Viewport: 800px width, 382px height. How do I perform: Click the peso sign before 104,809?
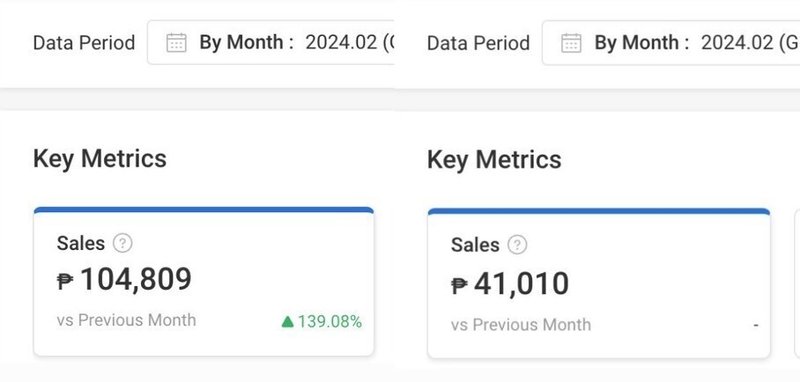click(x=65, y=281)
